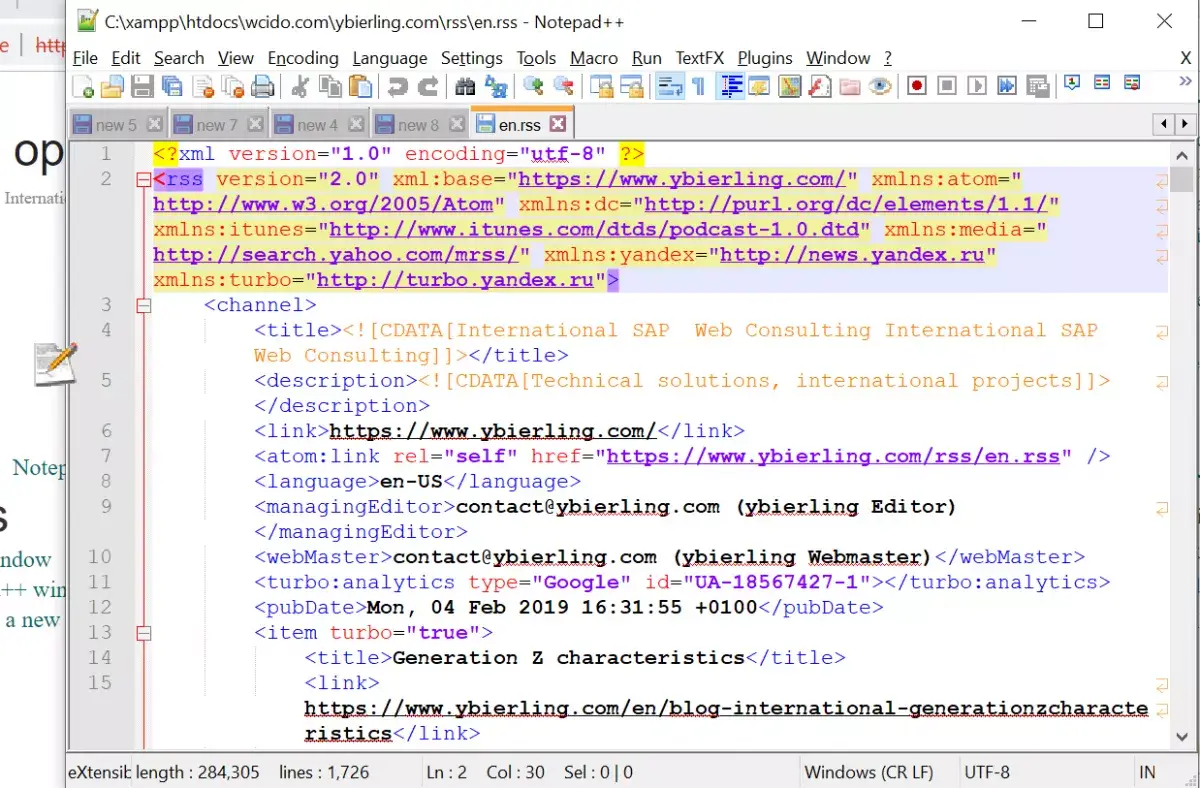1200x788 pixels.
Task: Open the TextFX menu
Action: click(x=699, y=59)
